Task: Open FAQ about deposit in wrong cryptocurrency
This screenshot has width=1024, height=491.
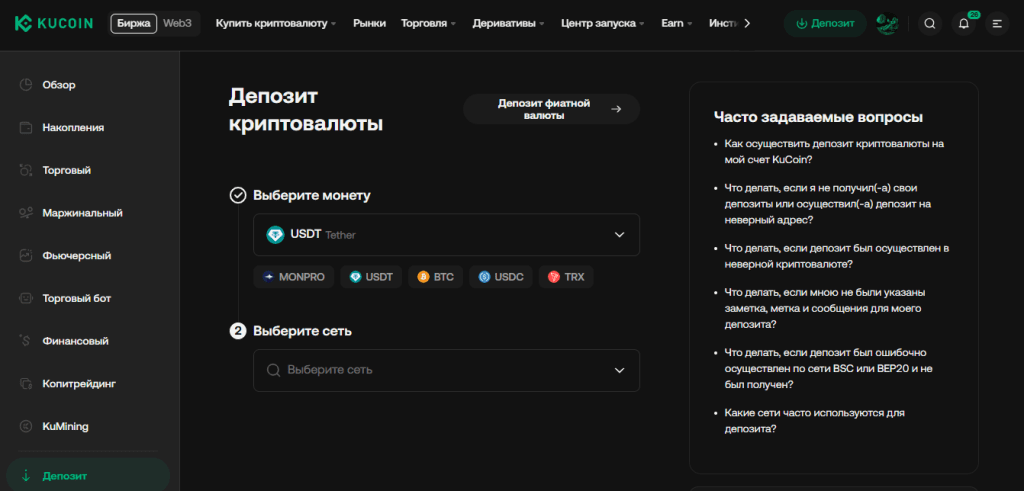Action: click(837, 257)
